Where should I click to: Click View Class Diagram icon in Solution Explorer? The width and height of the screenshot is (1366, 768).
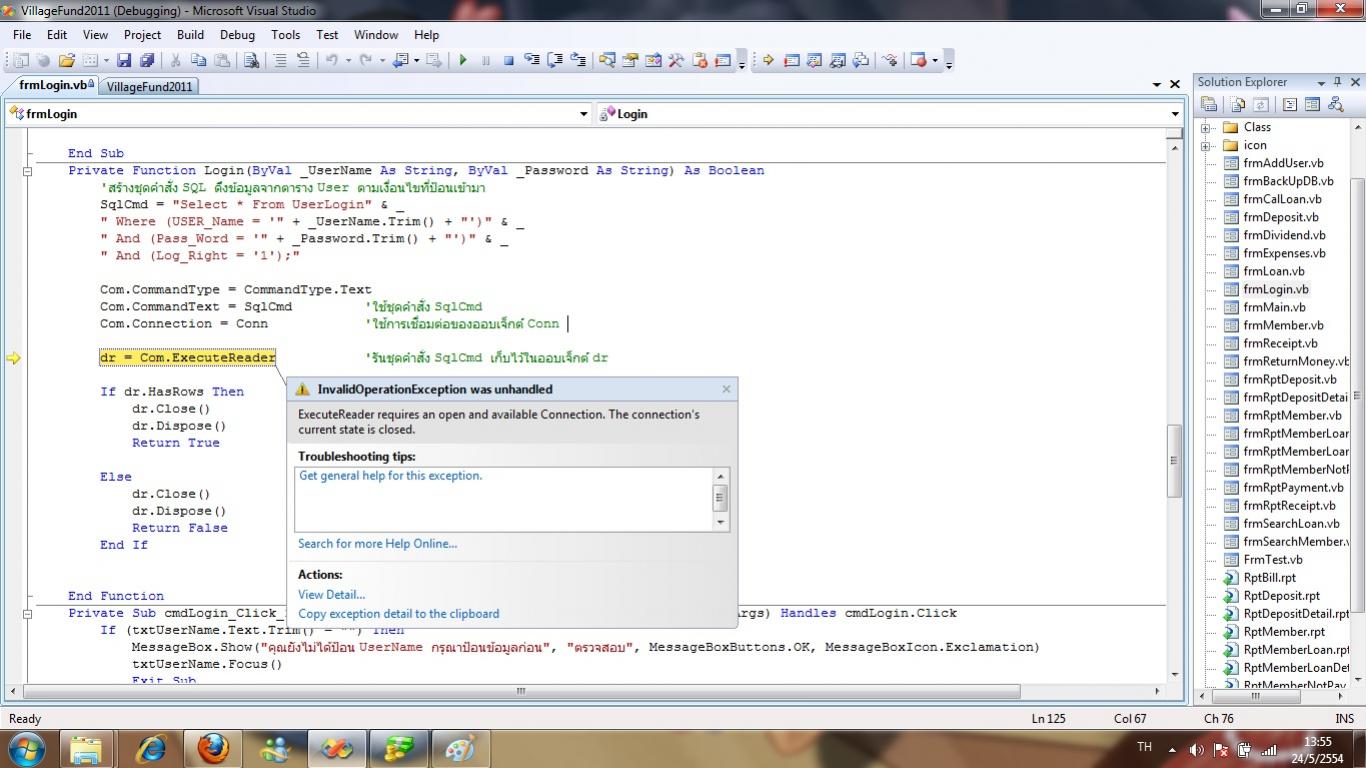(x=1335, y=104)
